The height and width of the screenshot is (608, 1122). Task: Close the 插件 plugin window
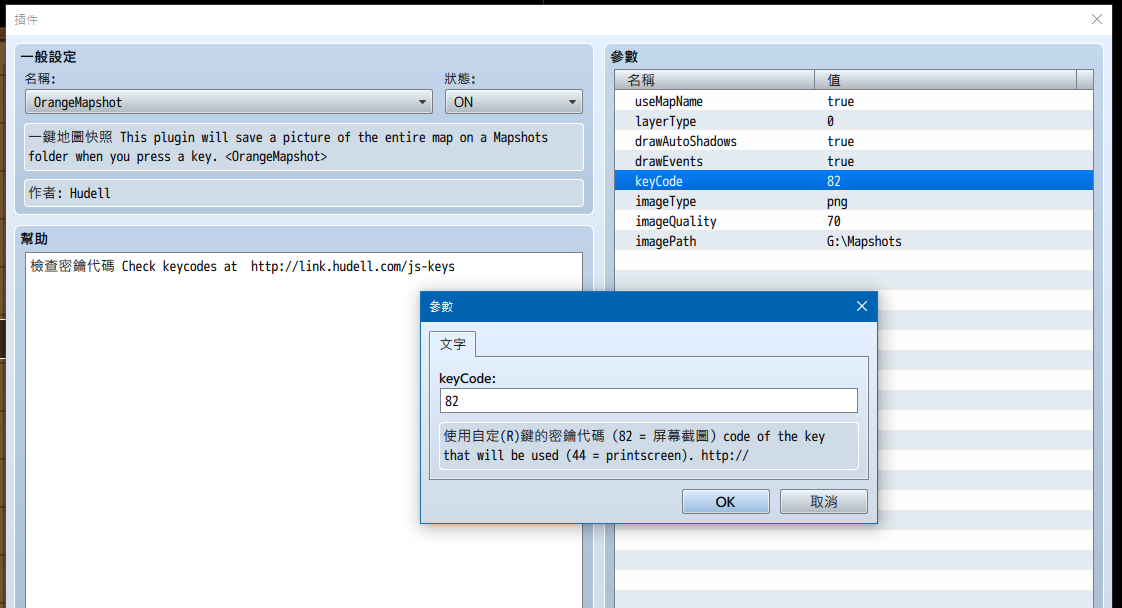click(1096, 19)
